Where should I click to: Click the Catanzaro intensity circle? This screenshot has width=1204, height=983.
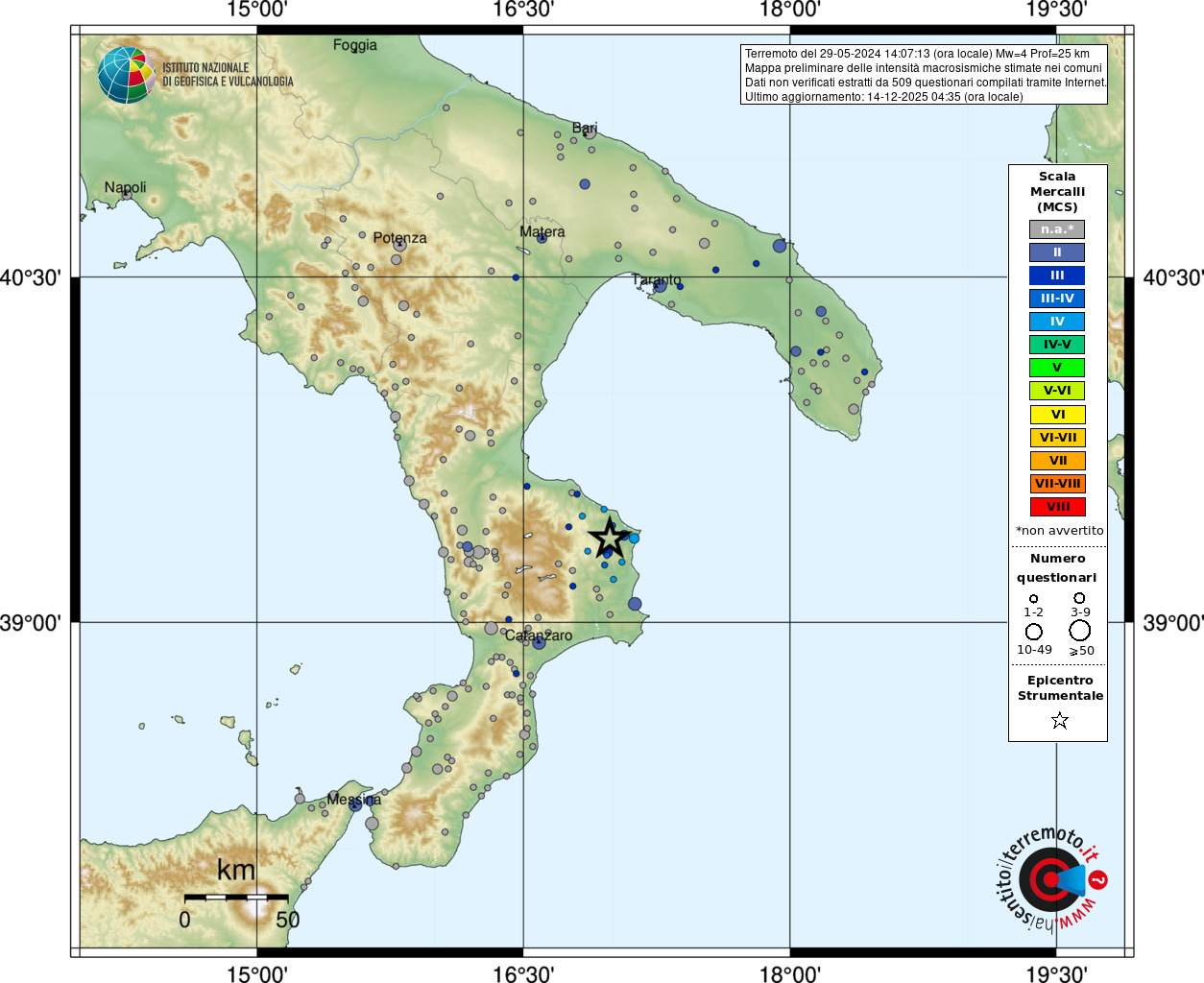click(x=539, y=642)
